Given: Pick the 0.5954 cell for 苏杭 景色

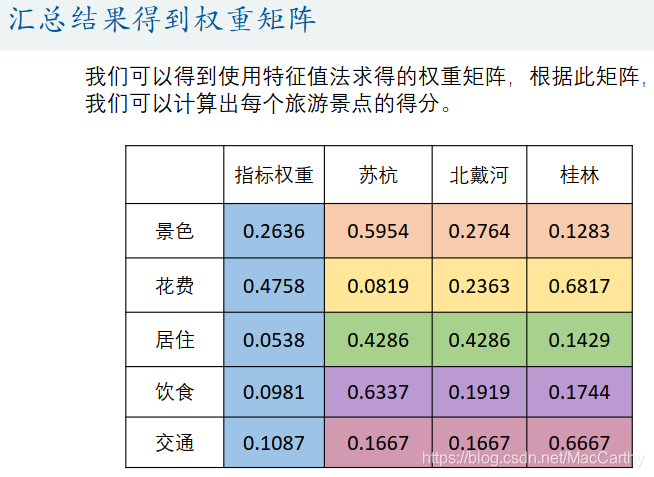Looking at the screenshot, I should 378,231.
